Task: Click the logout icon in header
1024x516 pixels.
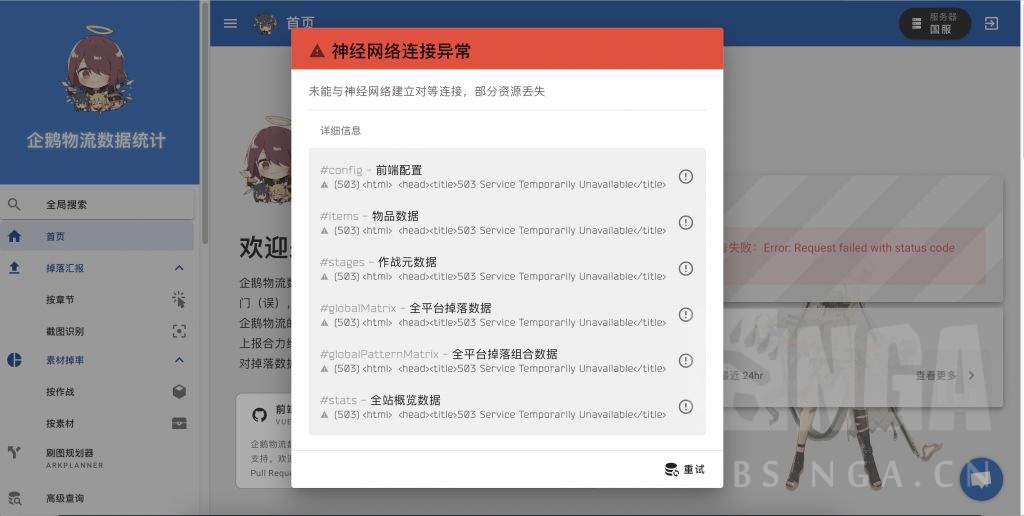Action: point(991,24)
